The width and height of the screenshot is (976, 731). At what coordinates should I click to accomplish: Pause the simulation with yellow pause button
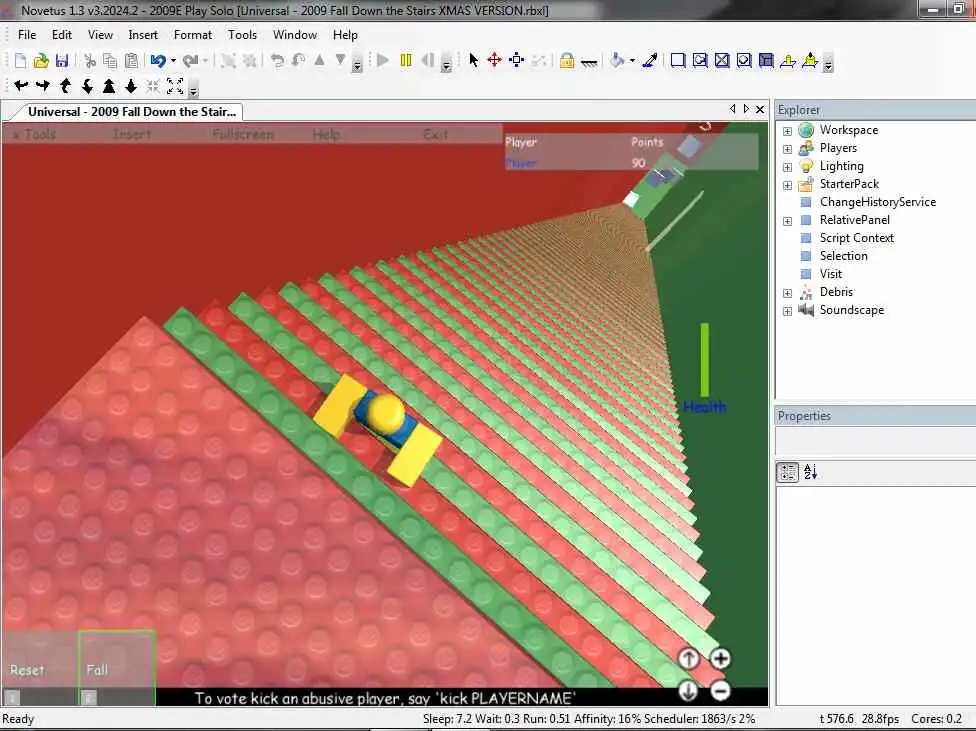pos(406,60)
